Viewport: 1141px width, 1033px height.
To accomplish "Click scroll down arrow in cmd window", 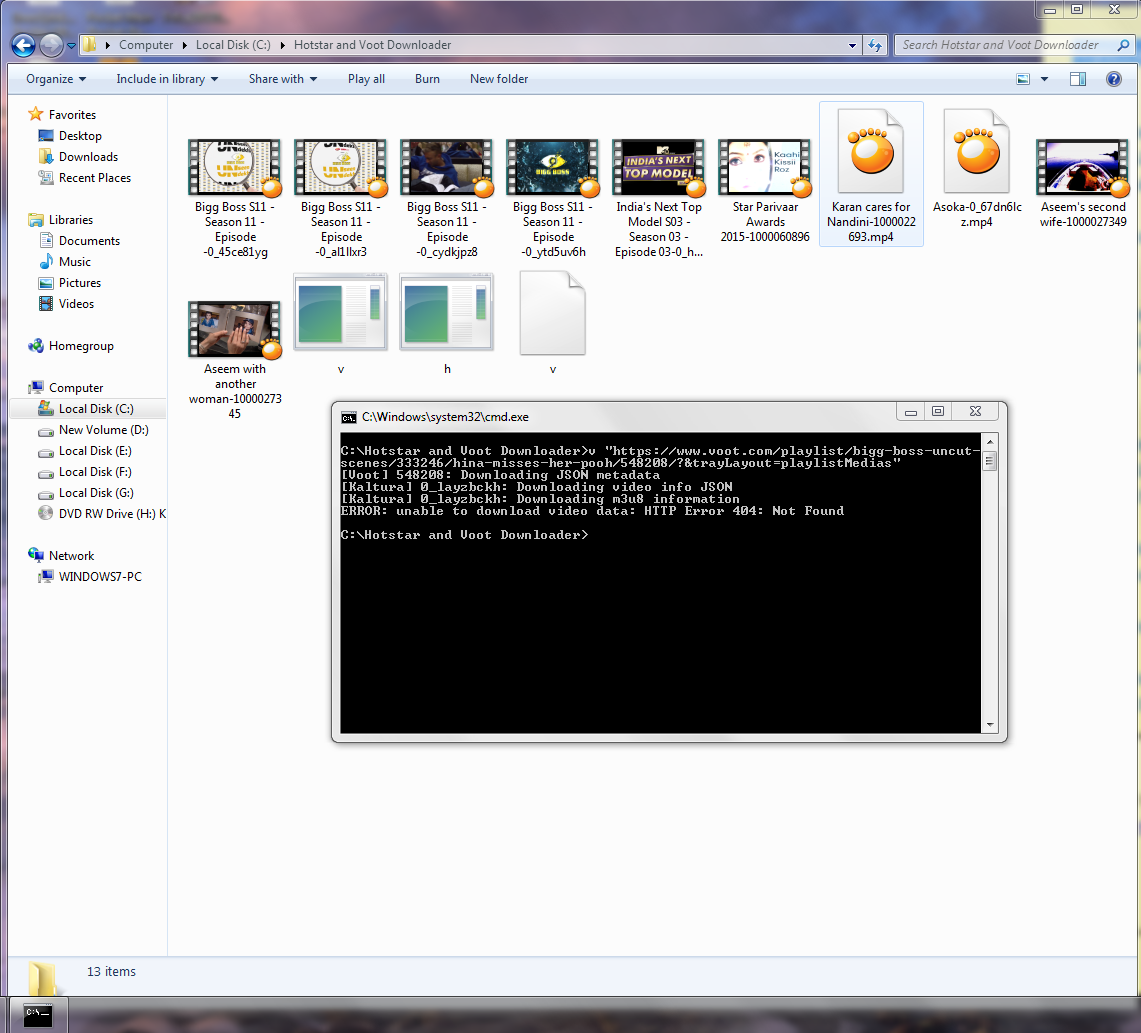I will click(x=990, y=725).
